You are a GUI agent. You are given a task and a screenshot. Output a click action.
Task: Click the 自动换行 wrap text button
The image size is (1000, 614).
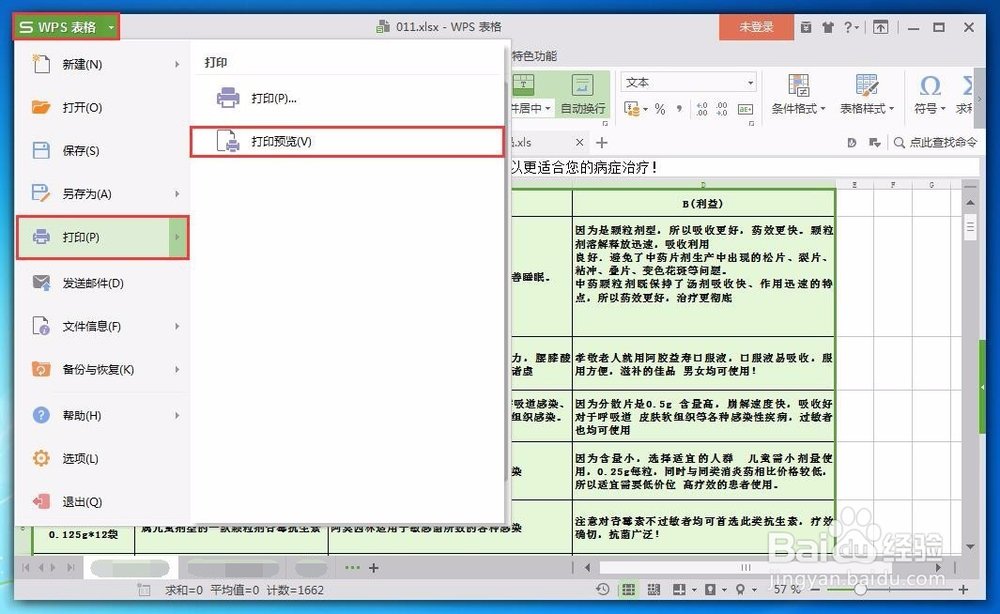click(x=583, y=94)
